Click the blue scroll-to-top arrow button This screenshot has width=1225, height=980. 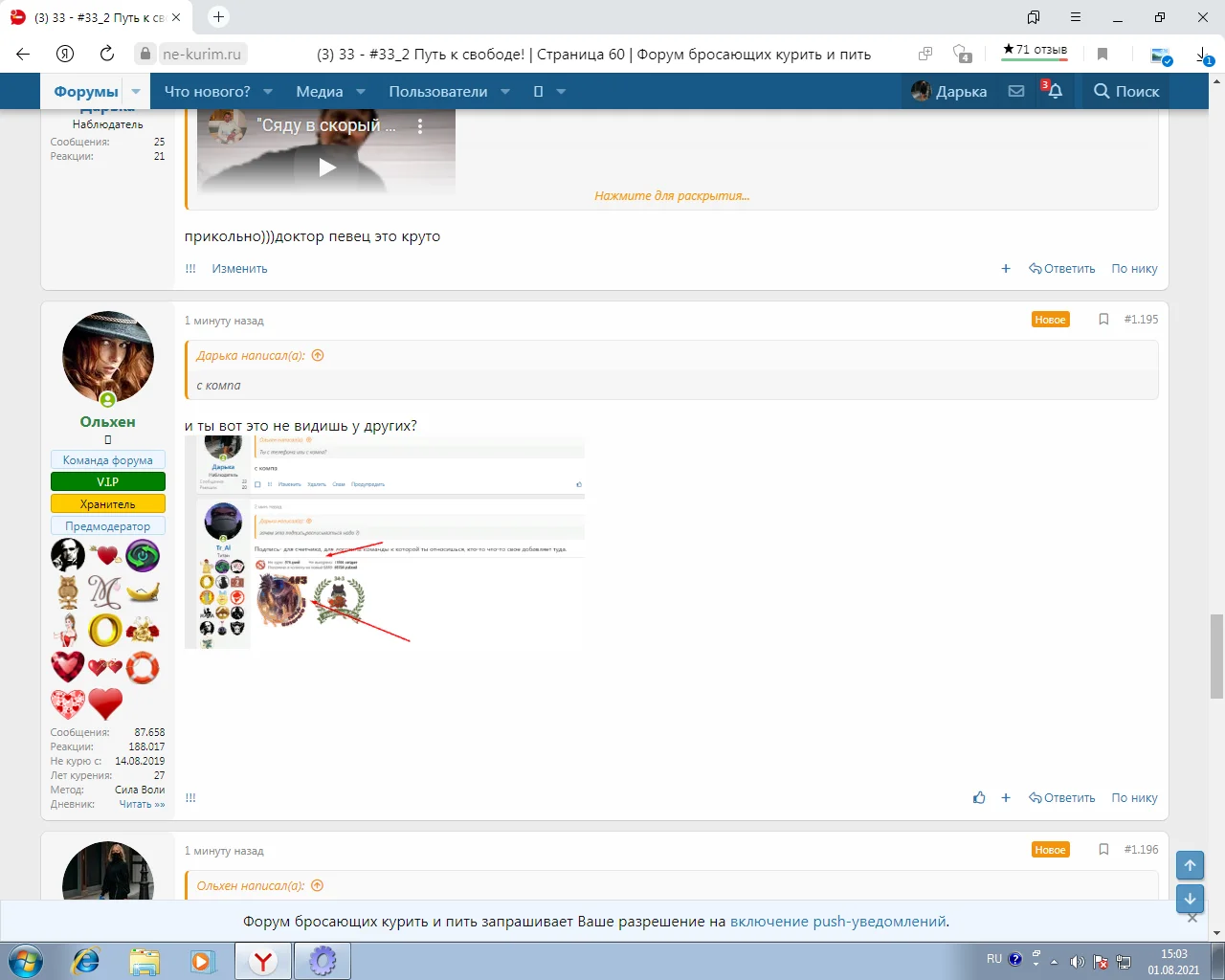click(1190, 865)
